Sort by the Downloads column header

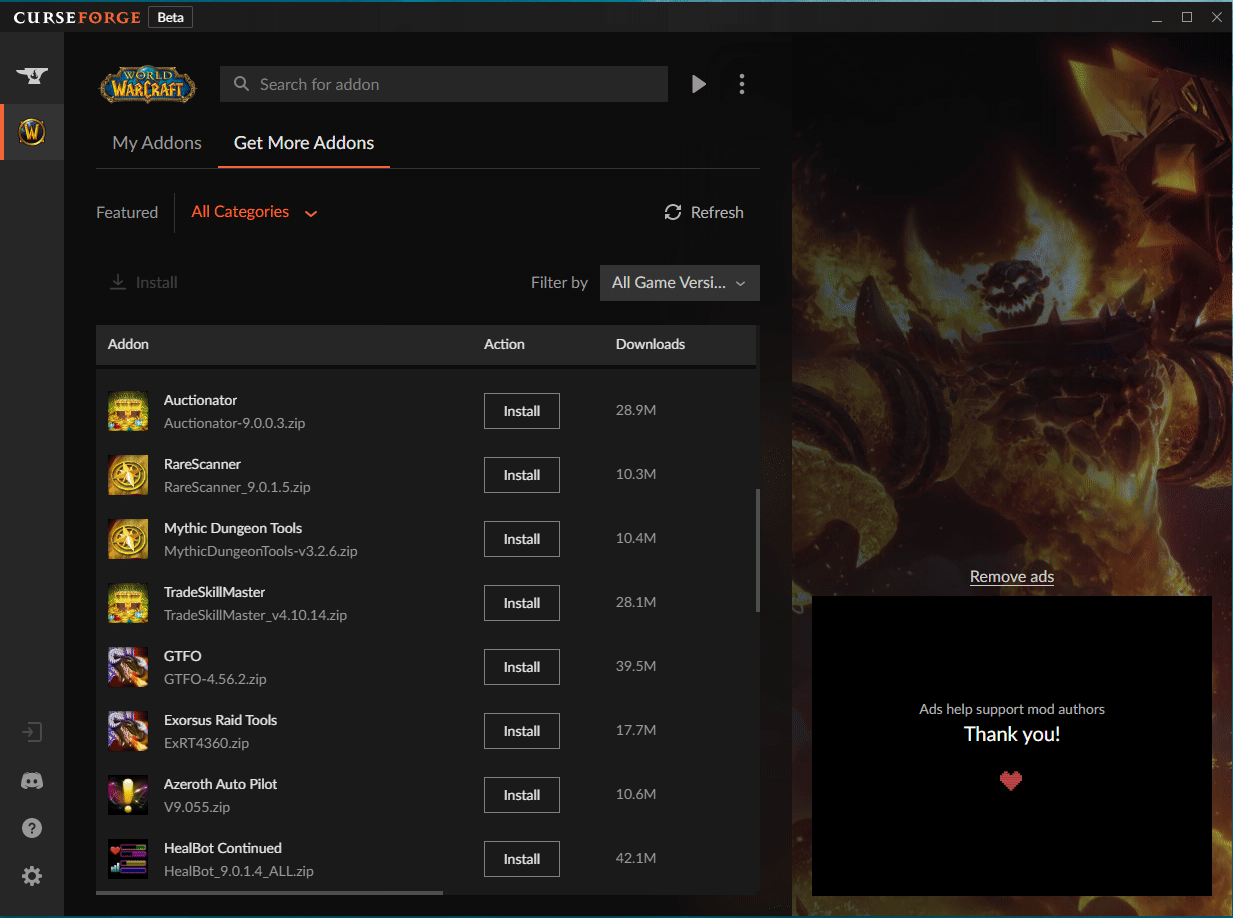(x=650, y=344)
